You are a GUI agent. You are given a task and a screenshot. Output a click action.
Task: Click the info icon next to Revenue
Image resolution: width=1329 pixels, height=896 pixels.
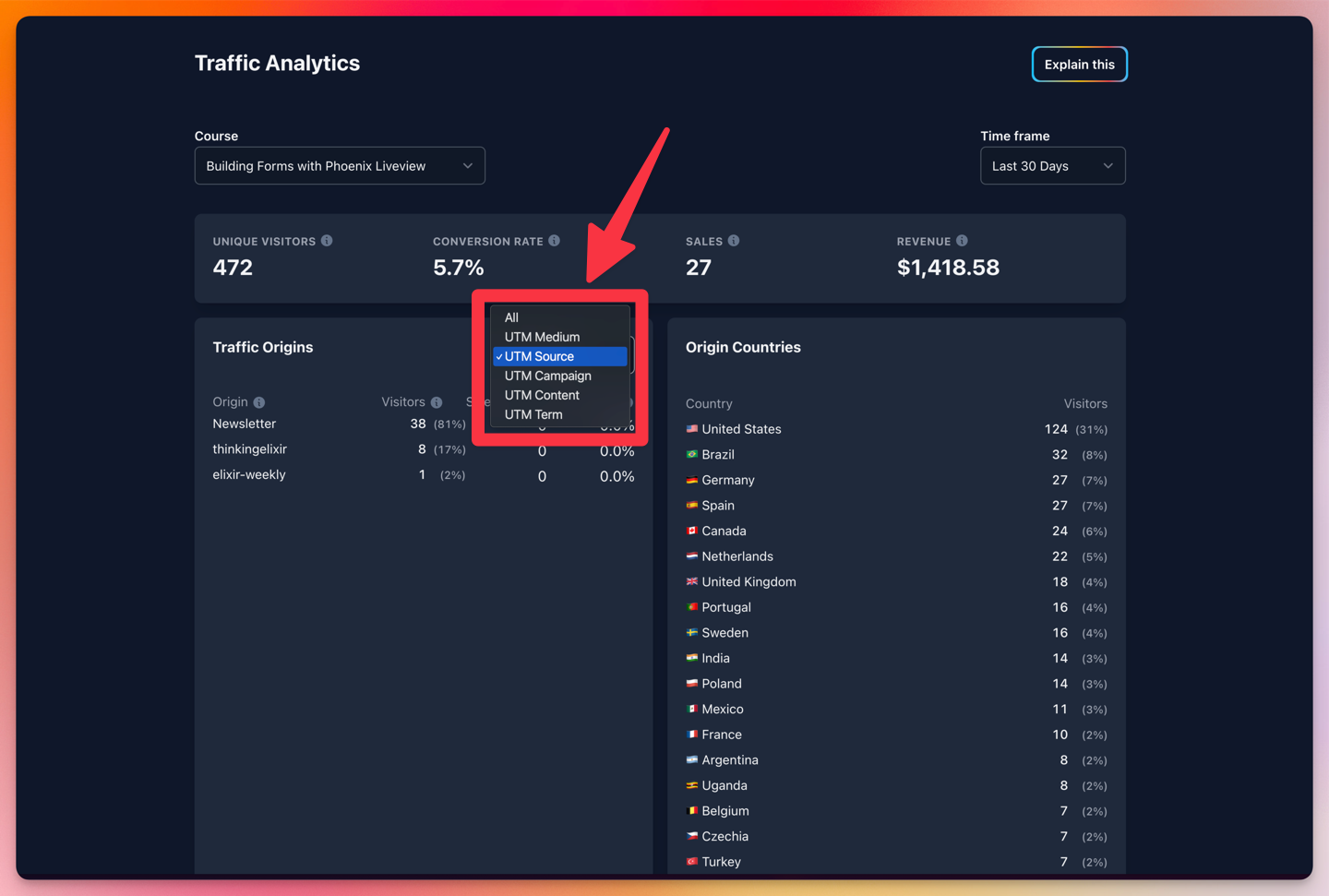click(x=963, y=240)
